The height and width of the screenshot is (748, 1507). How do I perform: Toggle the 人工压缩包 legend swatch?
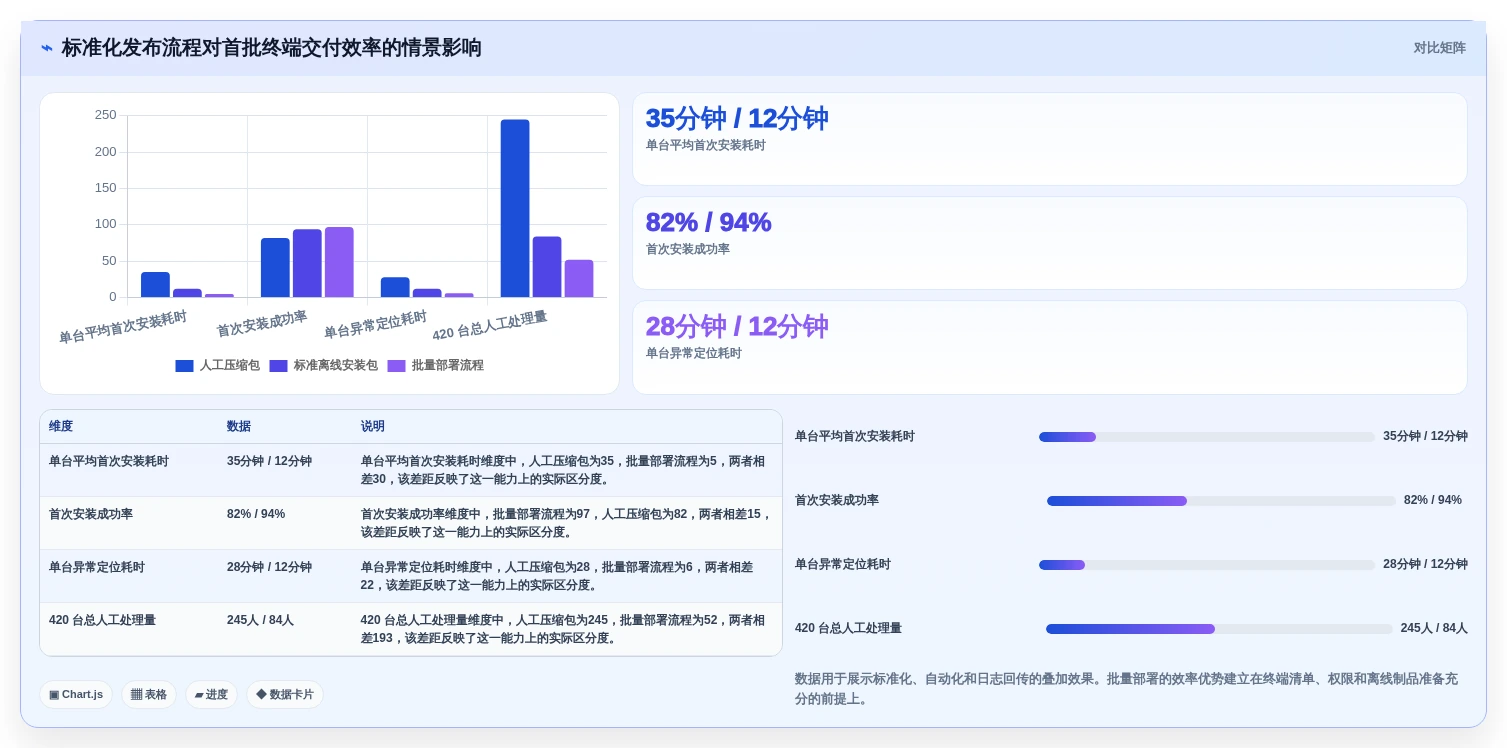[x=184, y=366]
